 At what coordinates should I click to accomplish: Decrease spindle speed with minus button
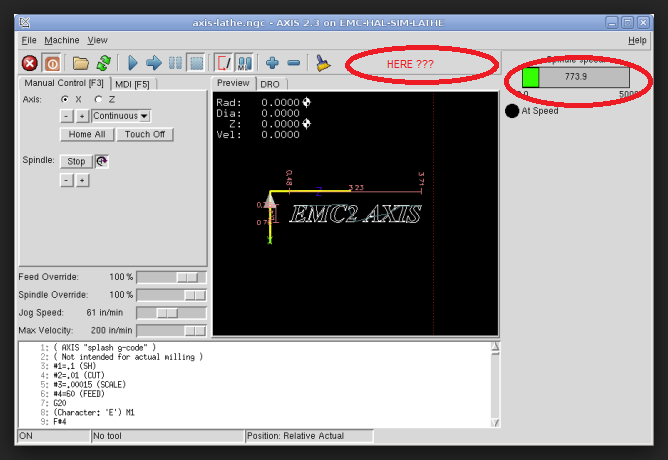[x=66, y=181]
